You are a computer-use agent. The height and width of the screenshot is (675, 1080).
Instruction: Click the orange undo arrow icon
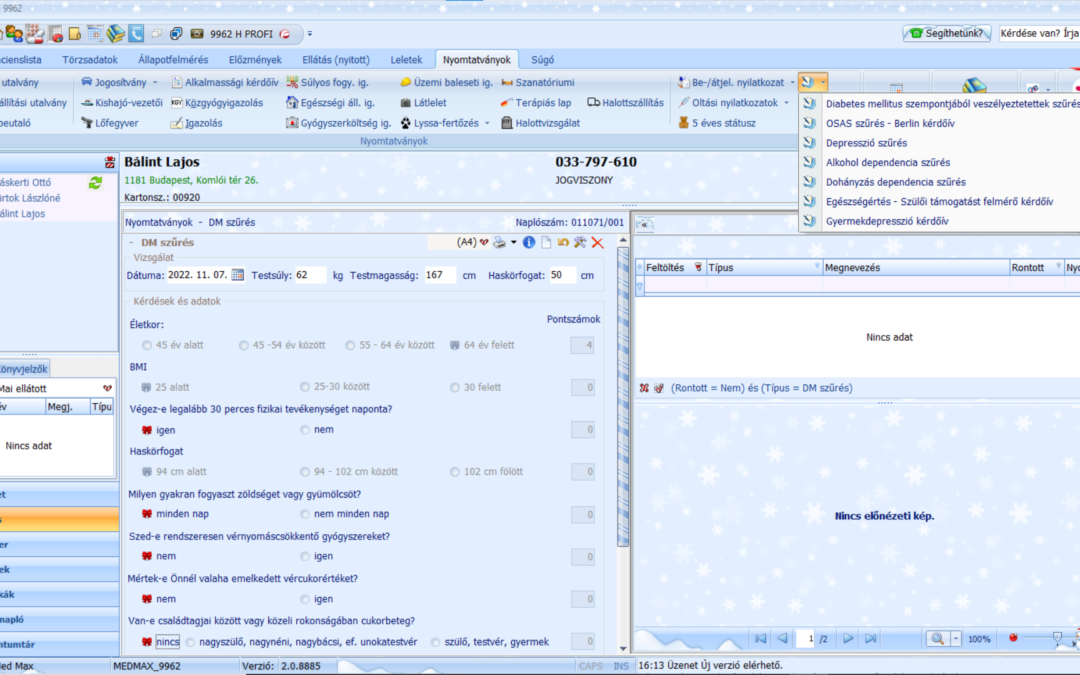pyautogui.click(x=564, y=242)
